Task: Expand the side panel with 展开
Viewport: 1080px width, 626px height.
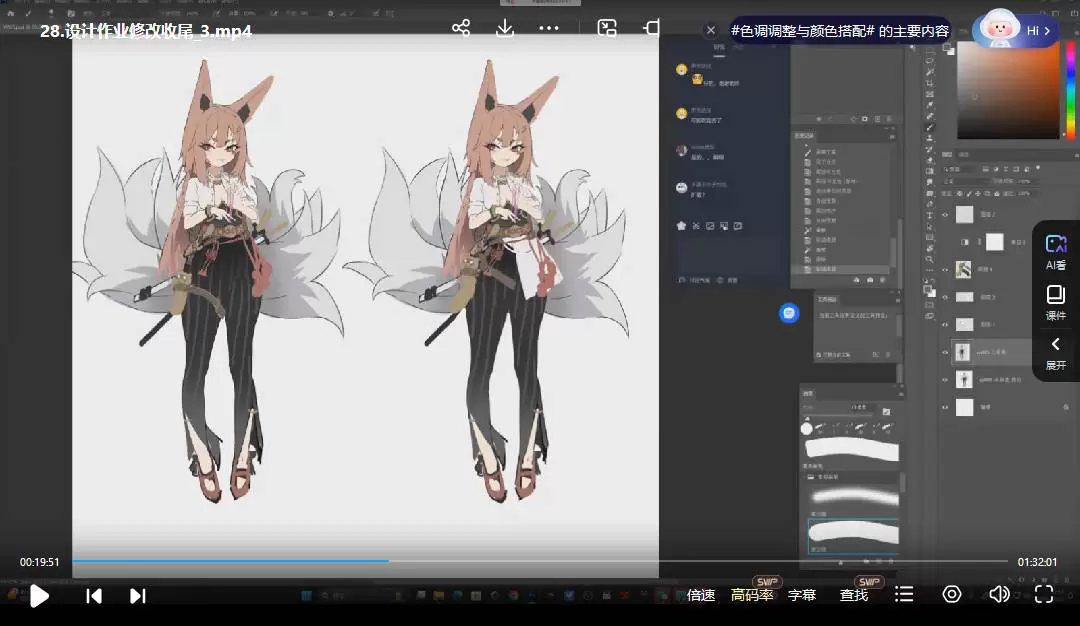Action: (1055, 353)
